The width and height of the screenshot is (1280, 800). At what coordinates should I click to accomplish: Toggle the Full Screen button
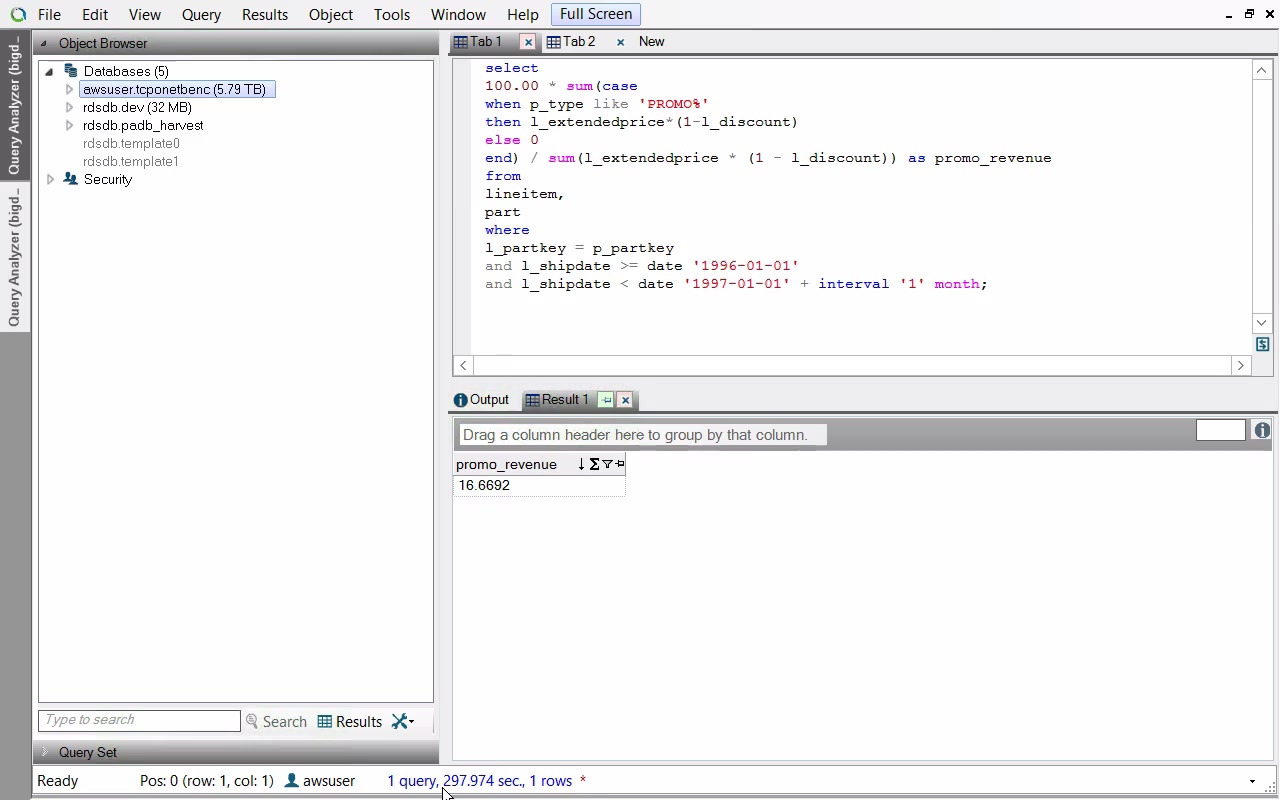(x=595, y=14)
